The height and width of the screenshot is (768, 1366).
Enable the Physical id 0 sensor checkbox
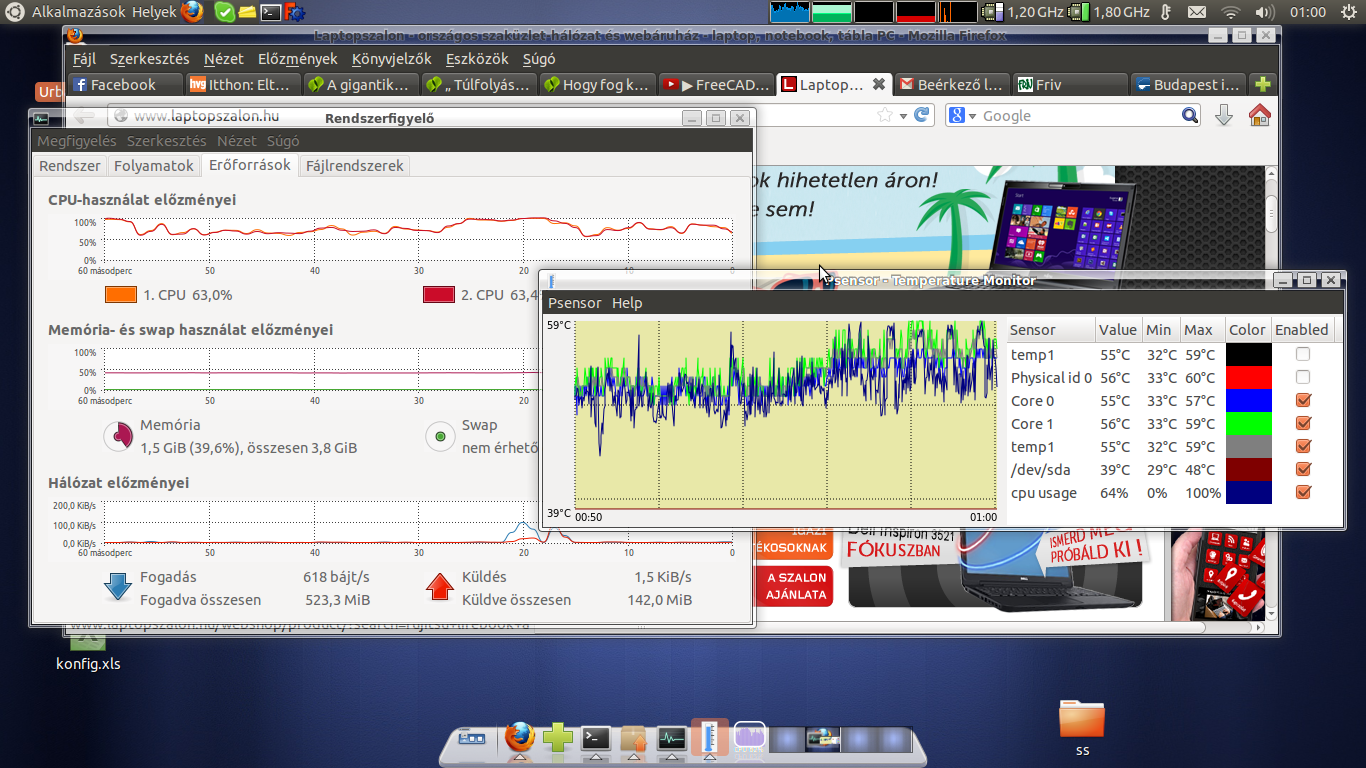[1303, 377]
